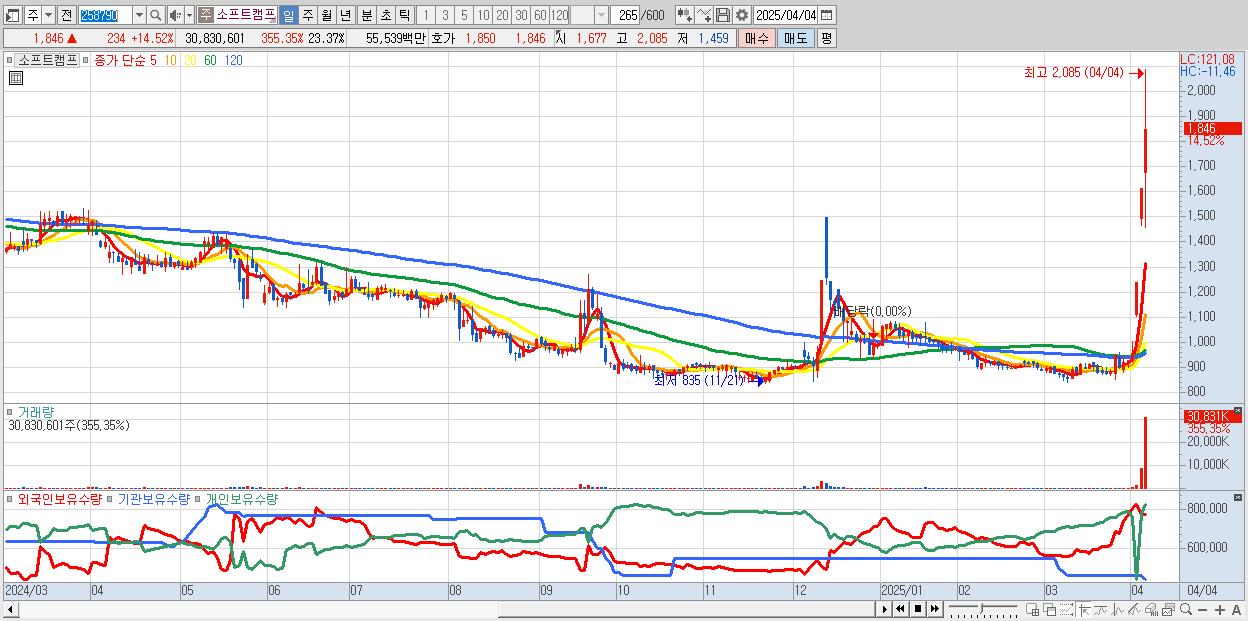This screenshot has height=621, width=1248.
Task: Open the dropdown arrow beside the speaker icon
Action: tap(189, 15)
